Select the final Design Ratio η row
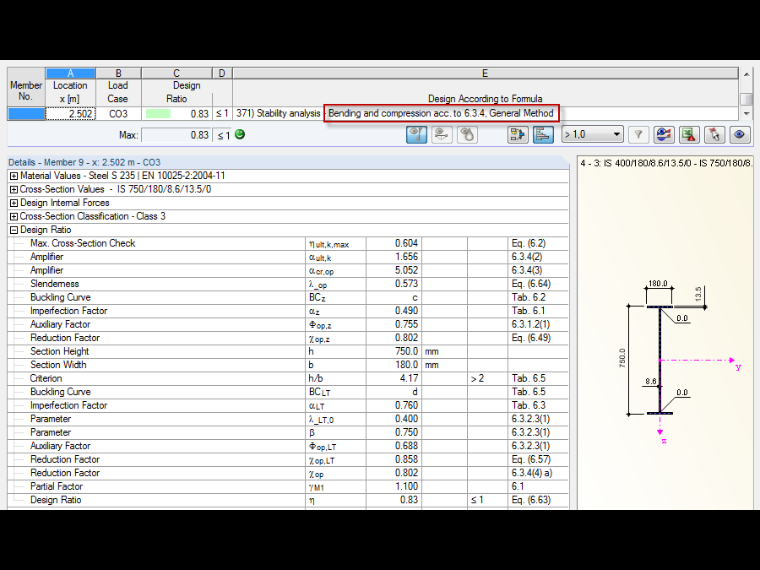Viewport: 760px width, 570px height. pyautogui.click(x=288, y=500)
